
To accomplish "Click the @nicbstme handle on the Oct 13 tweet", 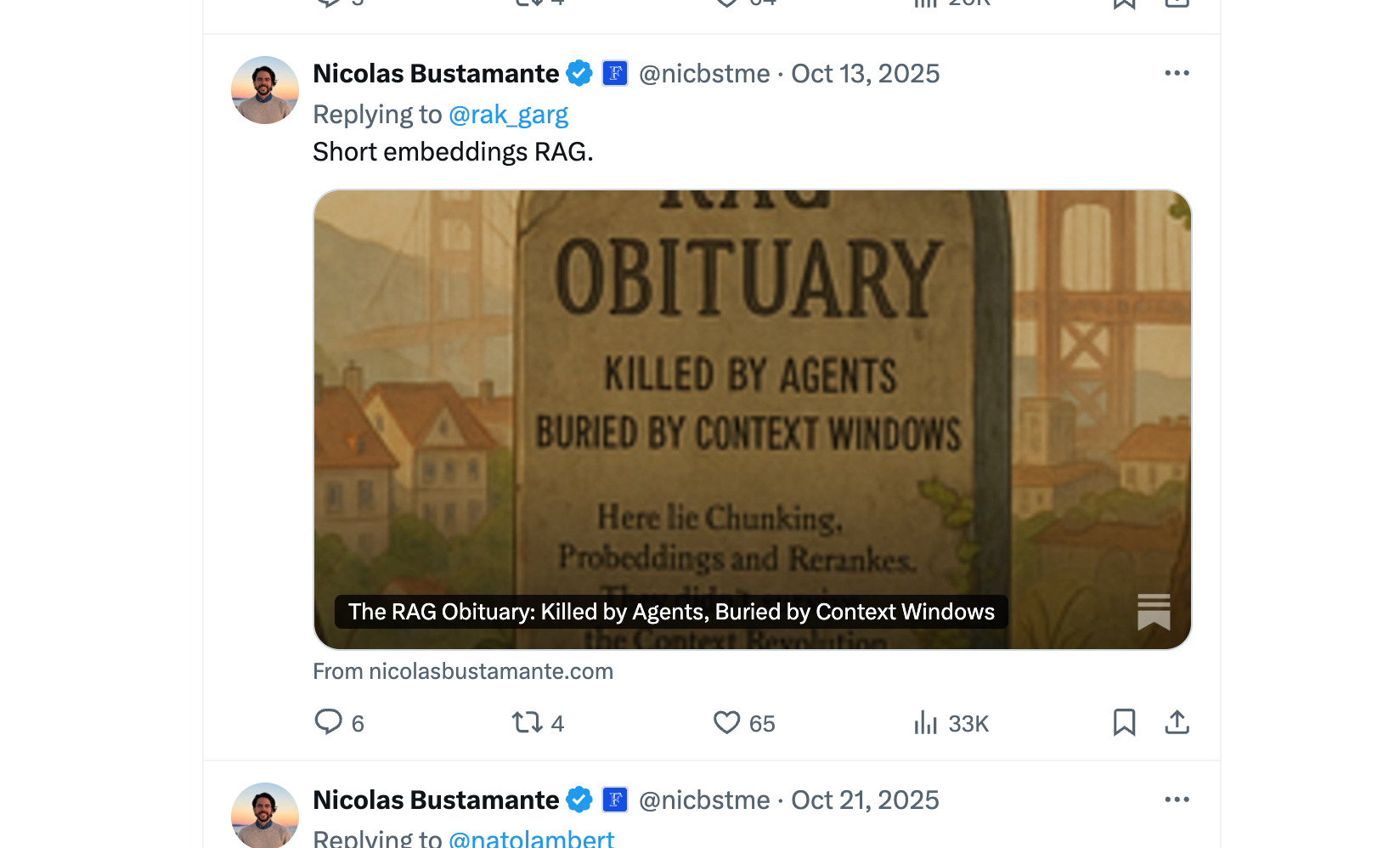I will tap(704, 73).
